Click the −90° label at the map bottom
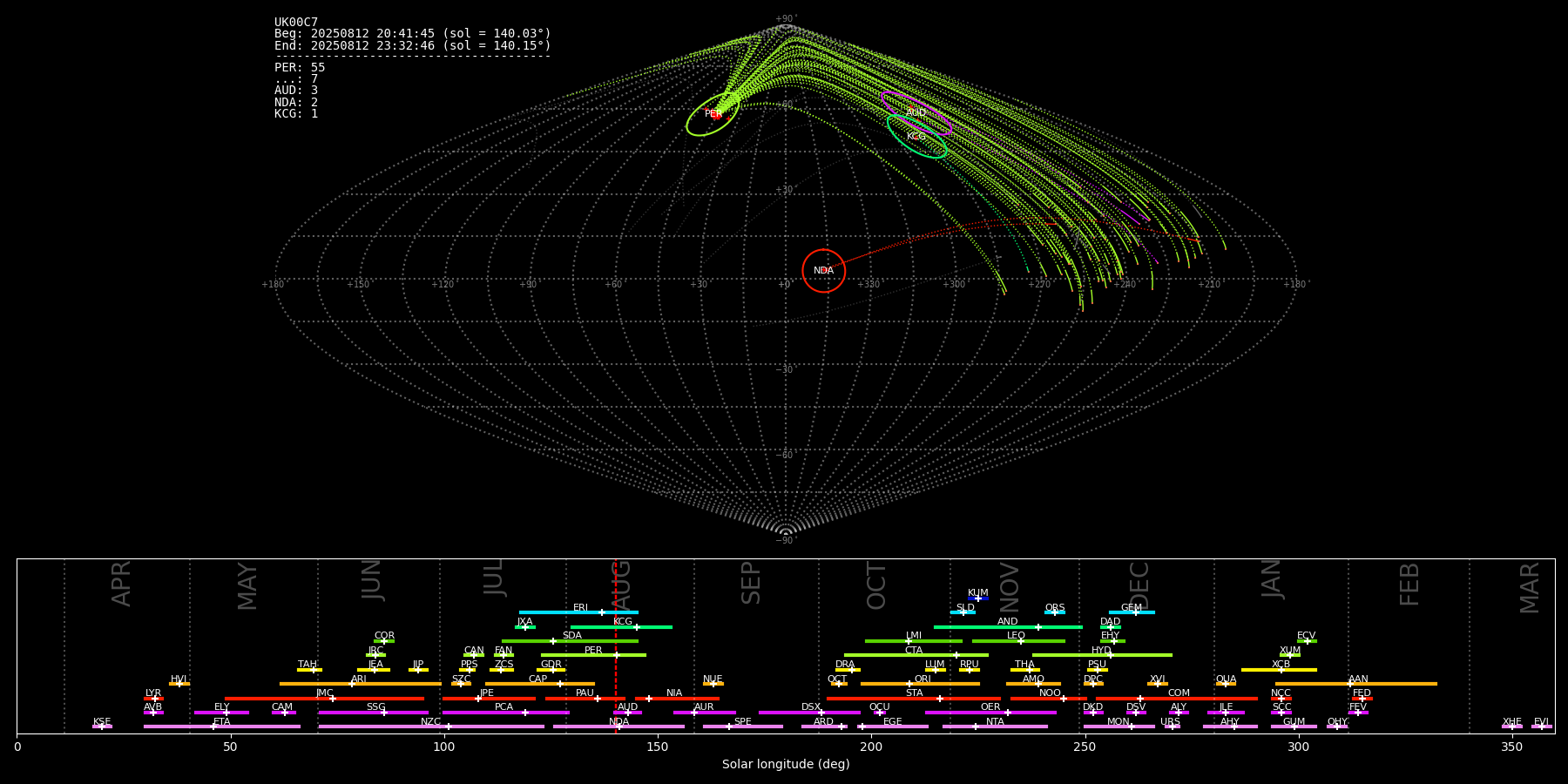This screenshot has width=1568, height=784. coord(786,541)
